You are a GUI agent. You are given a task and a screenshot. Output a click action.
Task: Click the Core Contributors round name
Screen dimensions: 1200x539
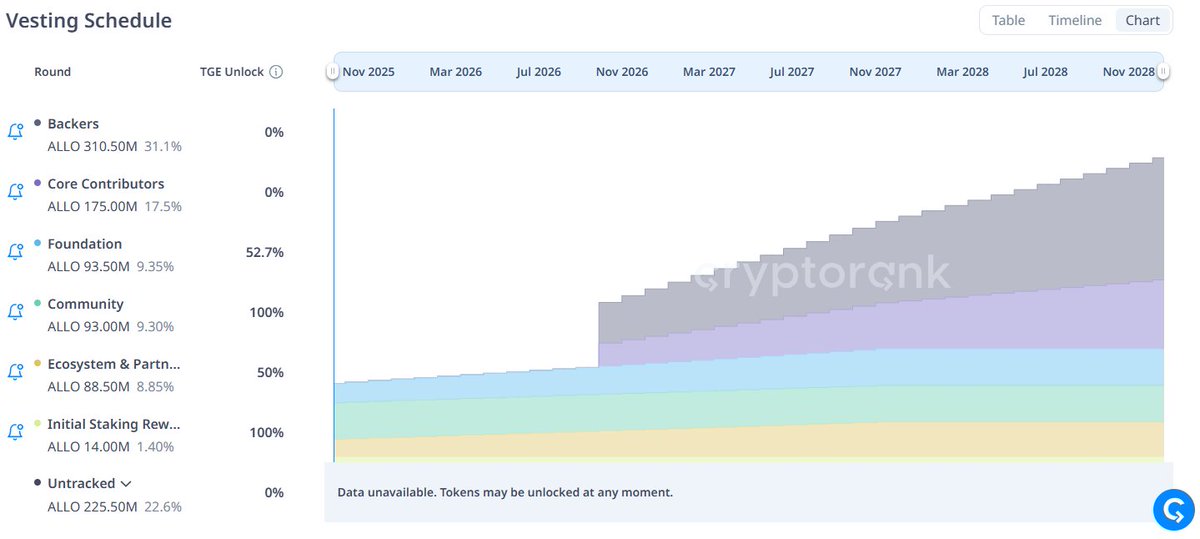click(106, 184)
